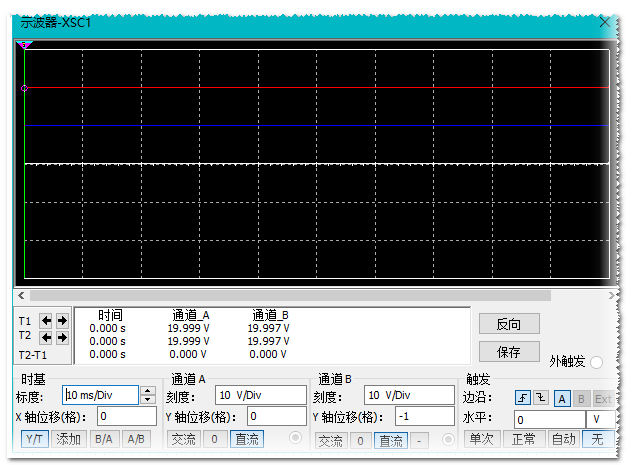Close the 示波器-XSC1 window
633x465 pixels.
pyautogui.click(x=604, y=22)
